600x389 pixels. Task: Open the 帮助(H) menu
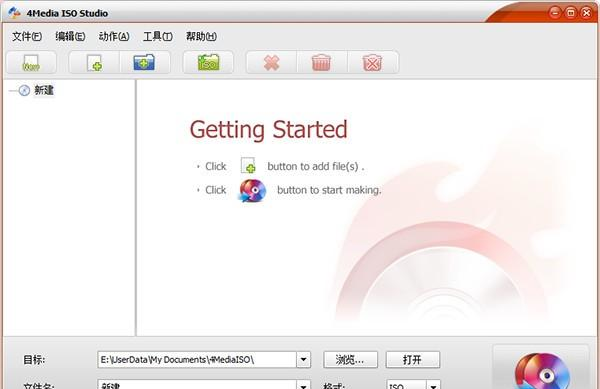(201, 36)
